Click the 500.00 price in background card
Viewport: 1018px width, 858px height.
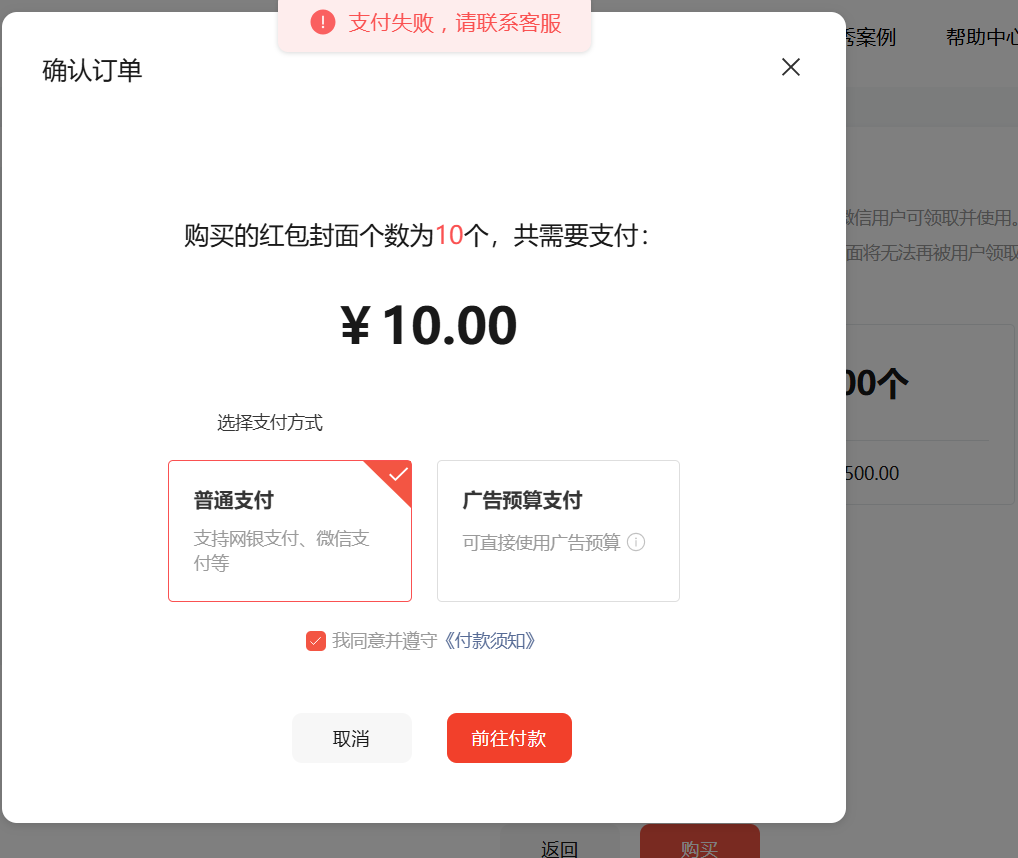[x=872, y=473]
